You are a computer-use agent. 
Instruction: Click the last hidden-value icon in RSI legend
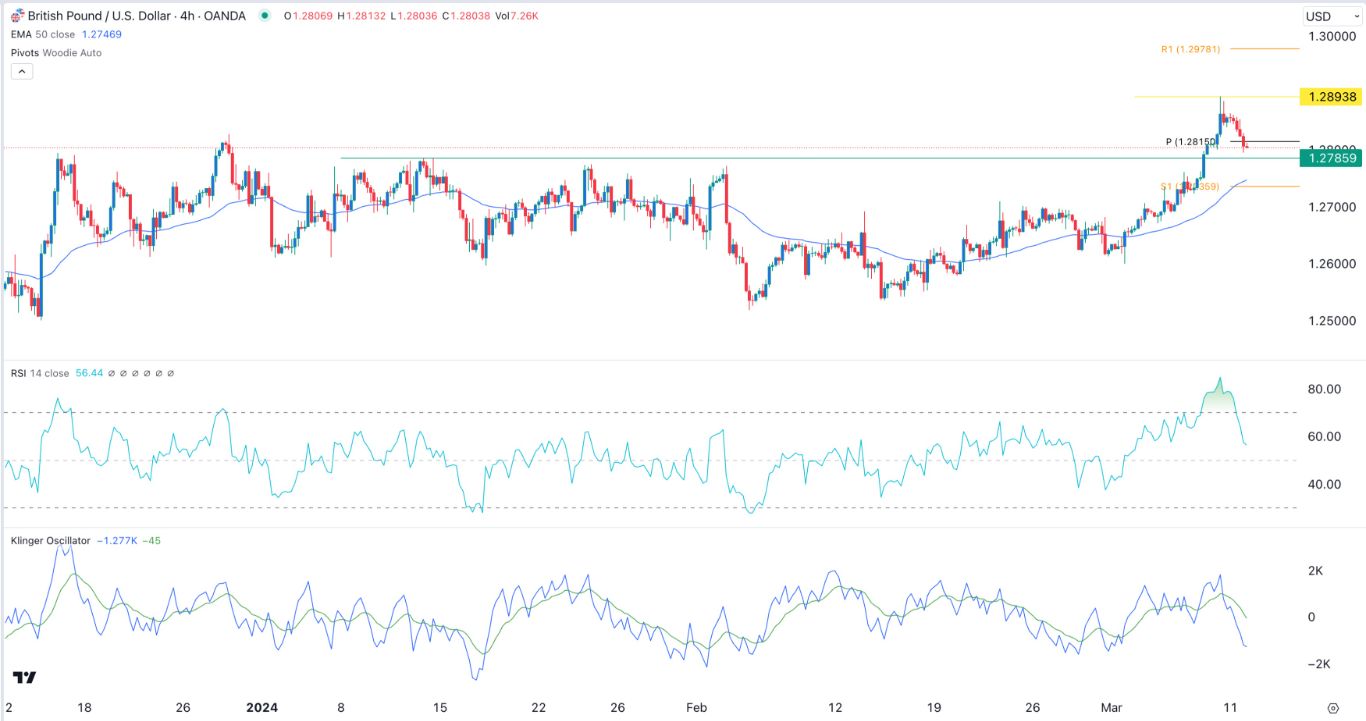[170, 372]
